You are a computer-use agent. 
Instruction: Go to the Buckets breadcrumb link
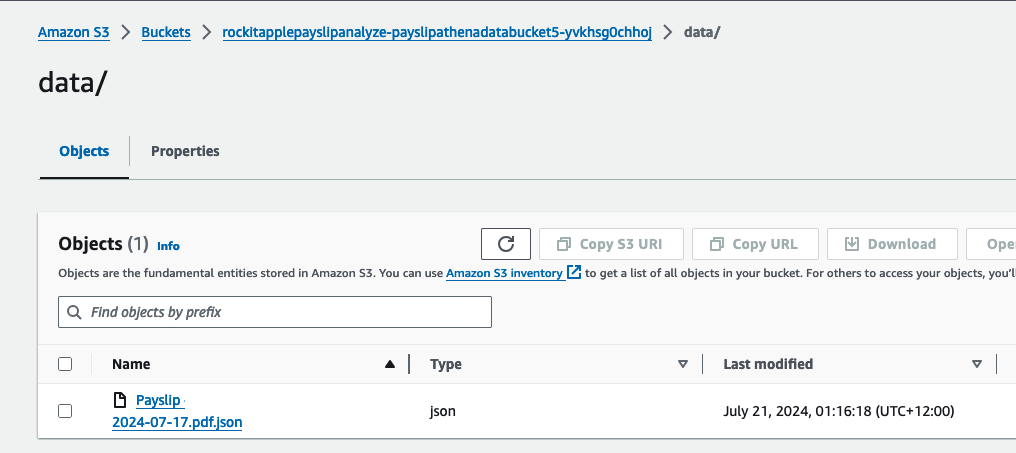point(166,32)
